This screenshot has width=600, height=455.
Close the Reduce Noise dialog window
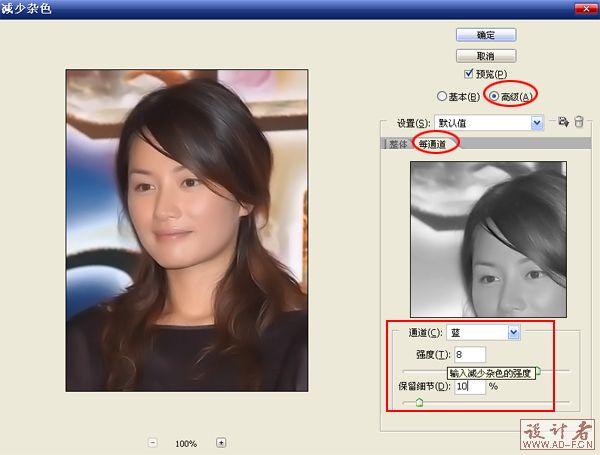(587, 8)
